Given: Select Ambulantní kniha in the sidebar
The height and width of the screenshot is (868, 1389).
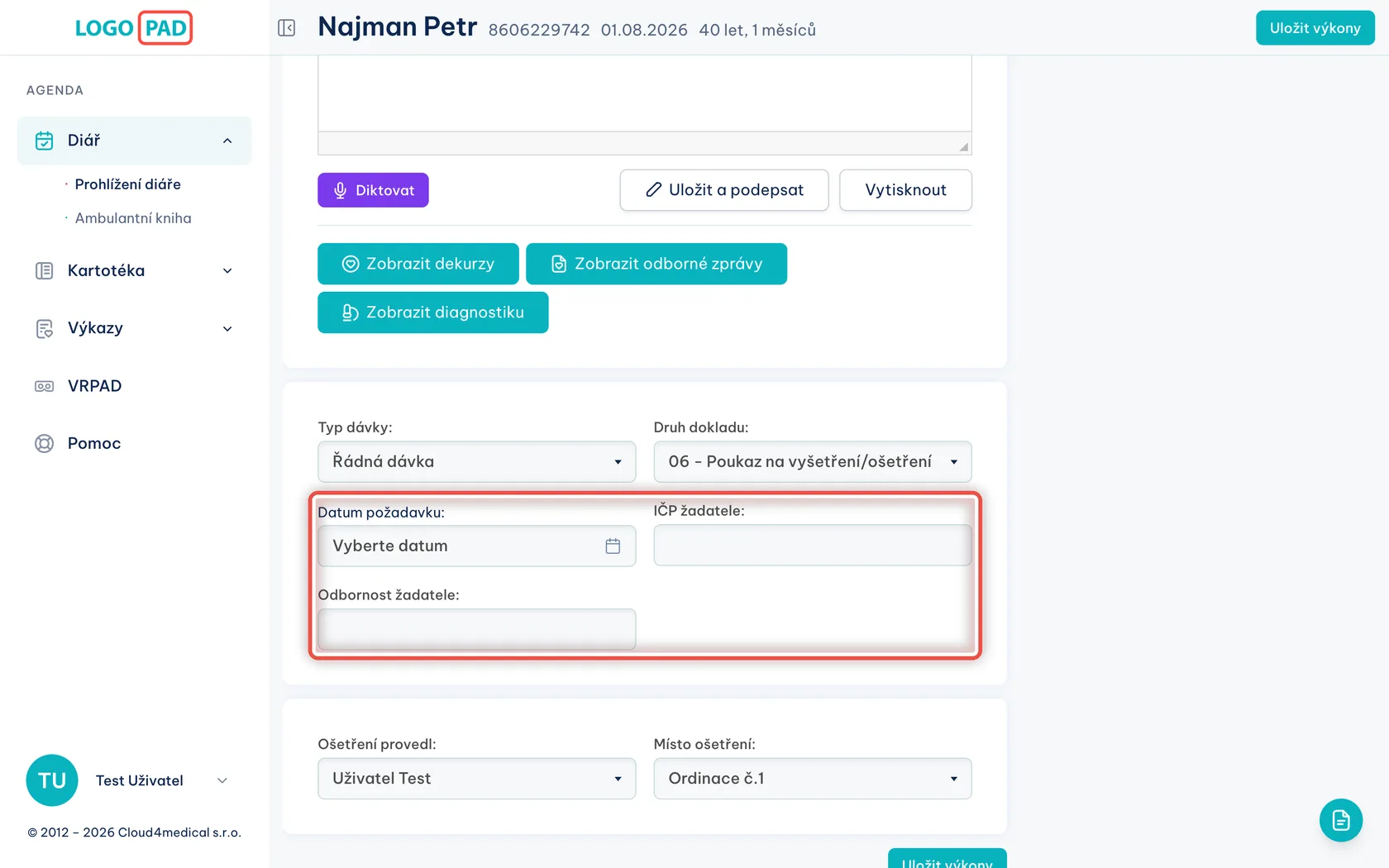Looking at the screenshot, I should tap(133, 218).
